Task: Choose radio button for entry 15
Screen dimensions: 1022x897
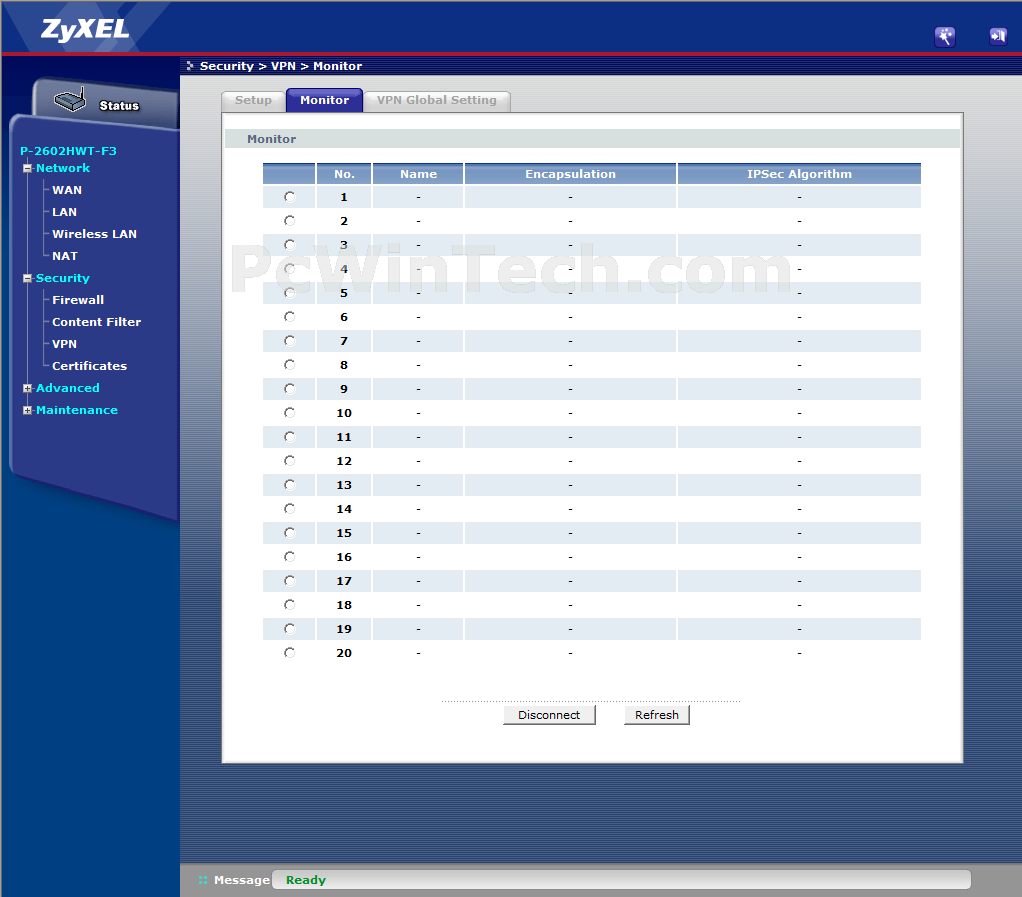Action: coord(289,533)
